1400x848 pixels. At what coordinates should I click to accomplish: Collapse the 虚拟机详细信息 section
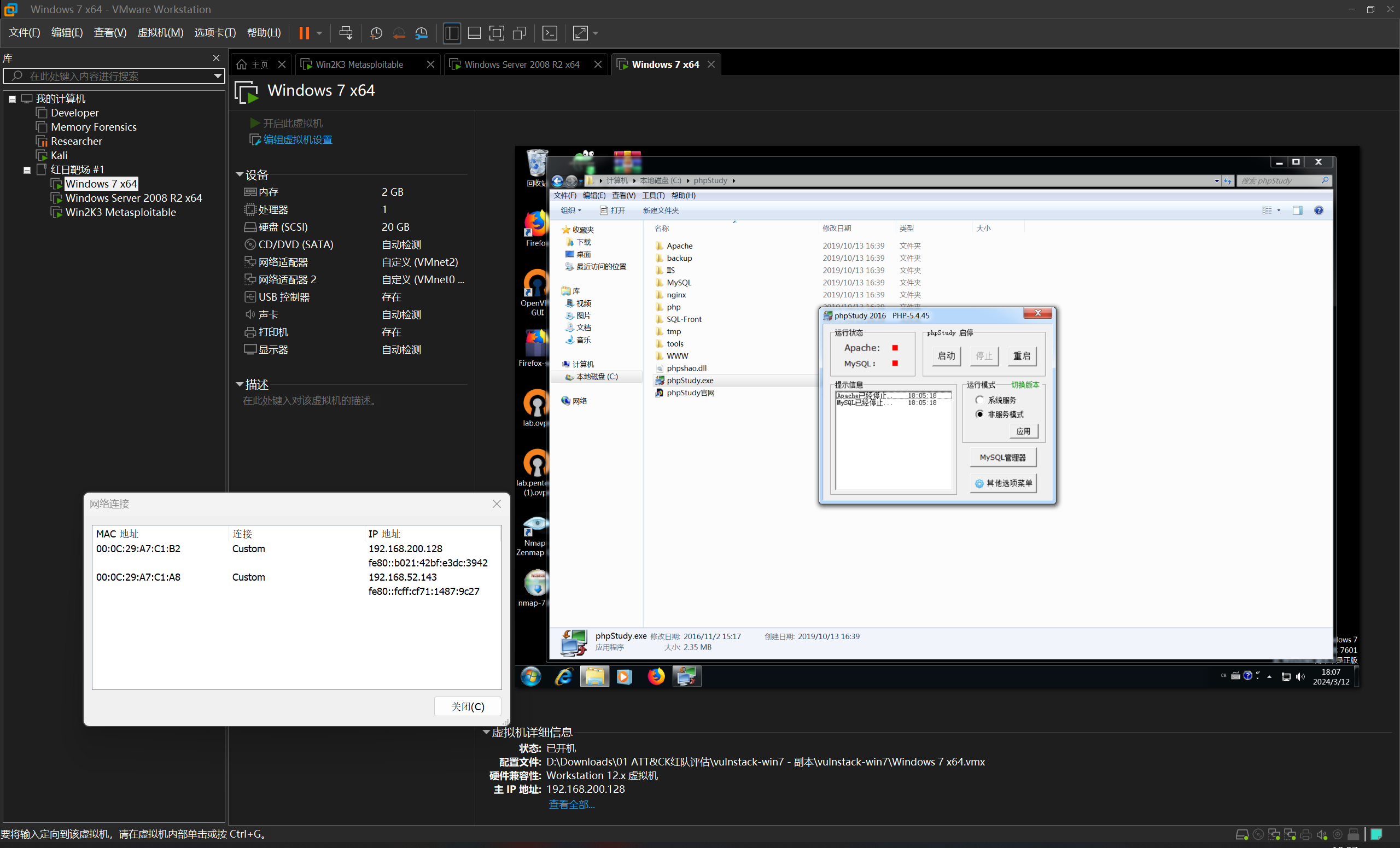pyautogui.click(x=486, y=732)
